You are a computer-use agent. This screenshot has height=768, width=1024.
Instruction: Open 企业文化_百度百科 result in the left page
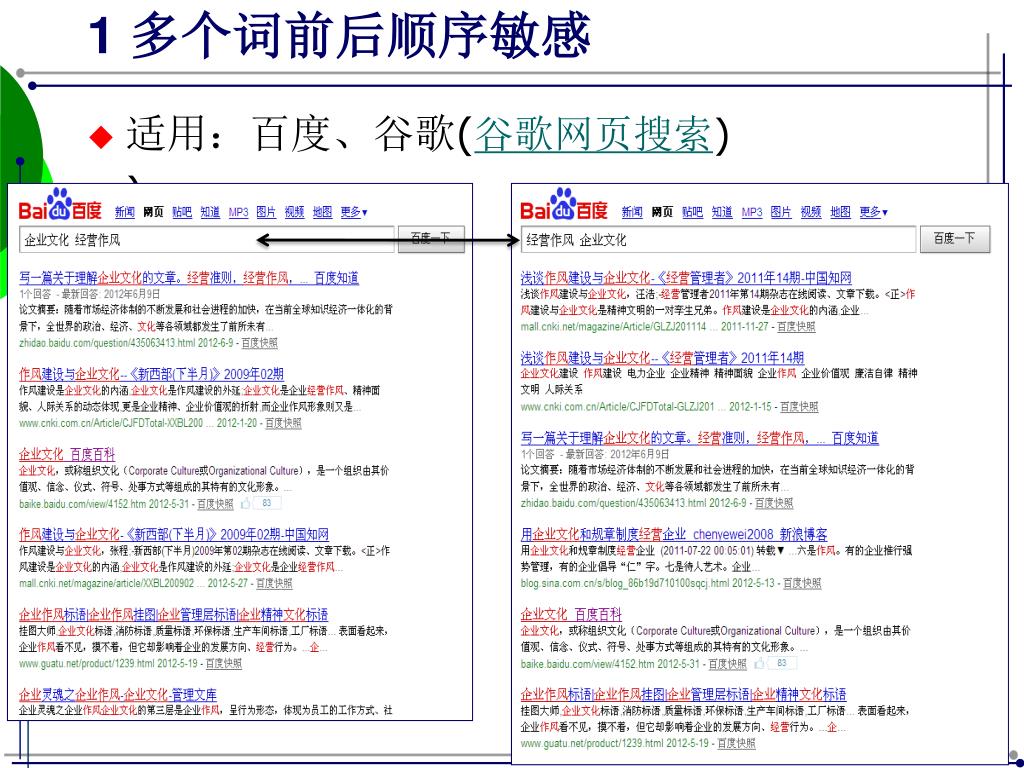67,455
